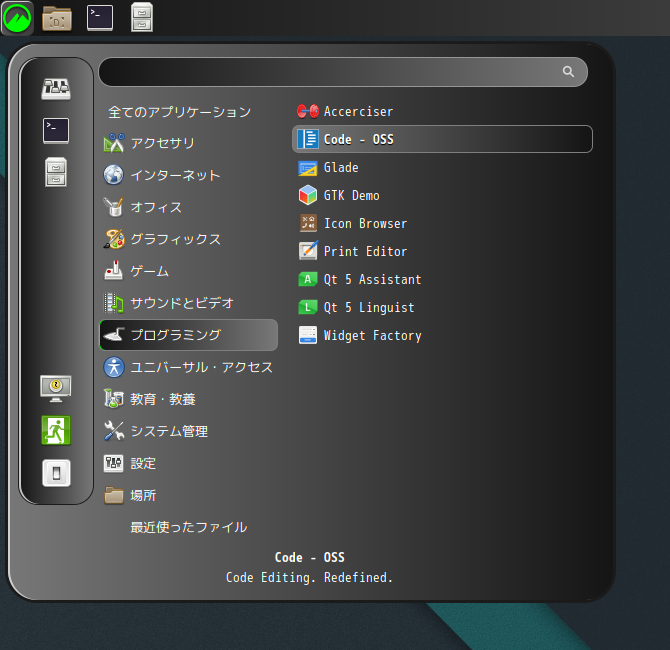
Task: Launch Qt 5 Linguist
Action: (x=442, y=307)
